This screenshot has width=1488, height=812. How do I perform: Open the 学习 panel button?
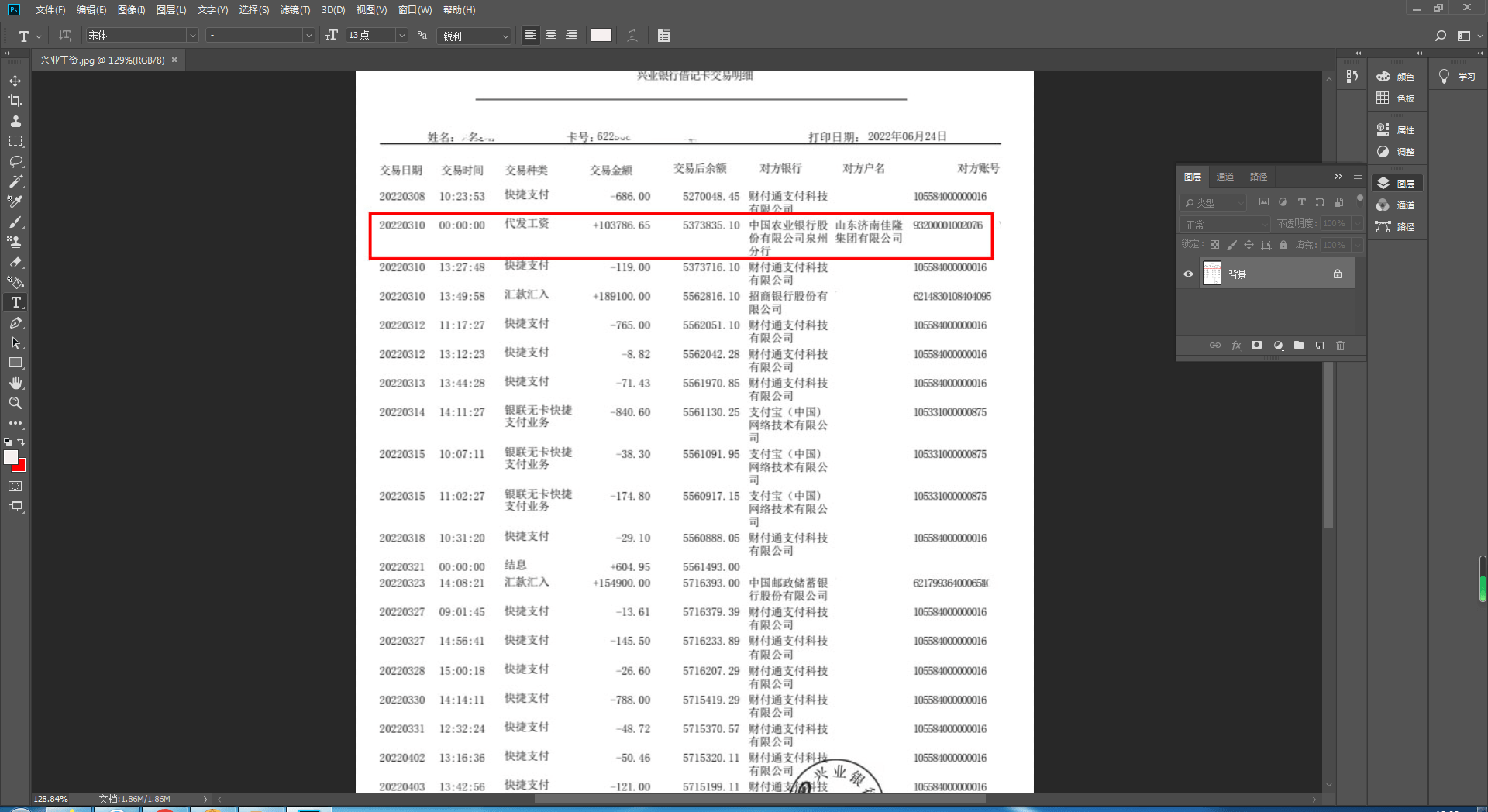click(1457, 76)
